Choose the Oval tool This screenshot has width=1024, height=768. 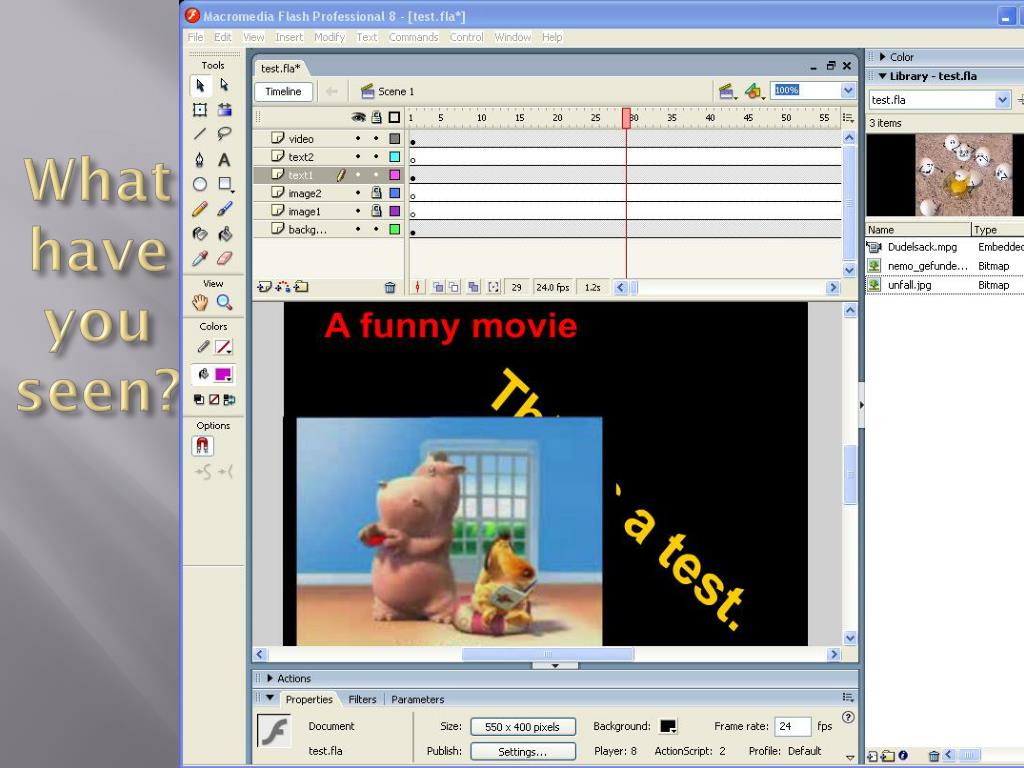[200, 184]
